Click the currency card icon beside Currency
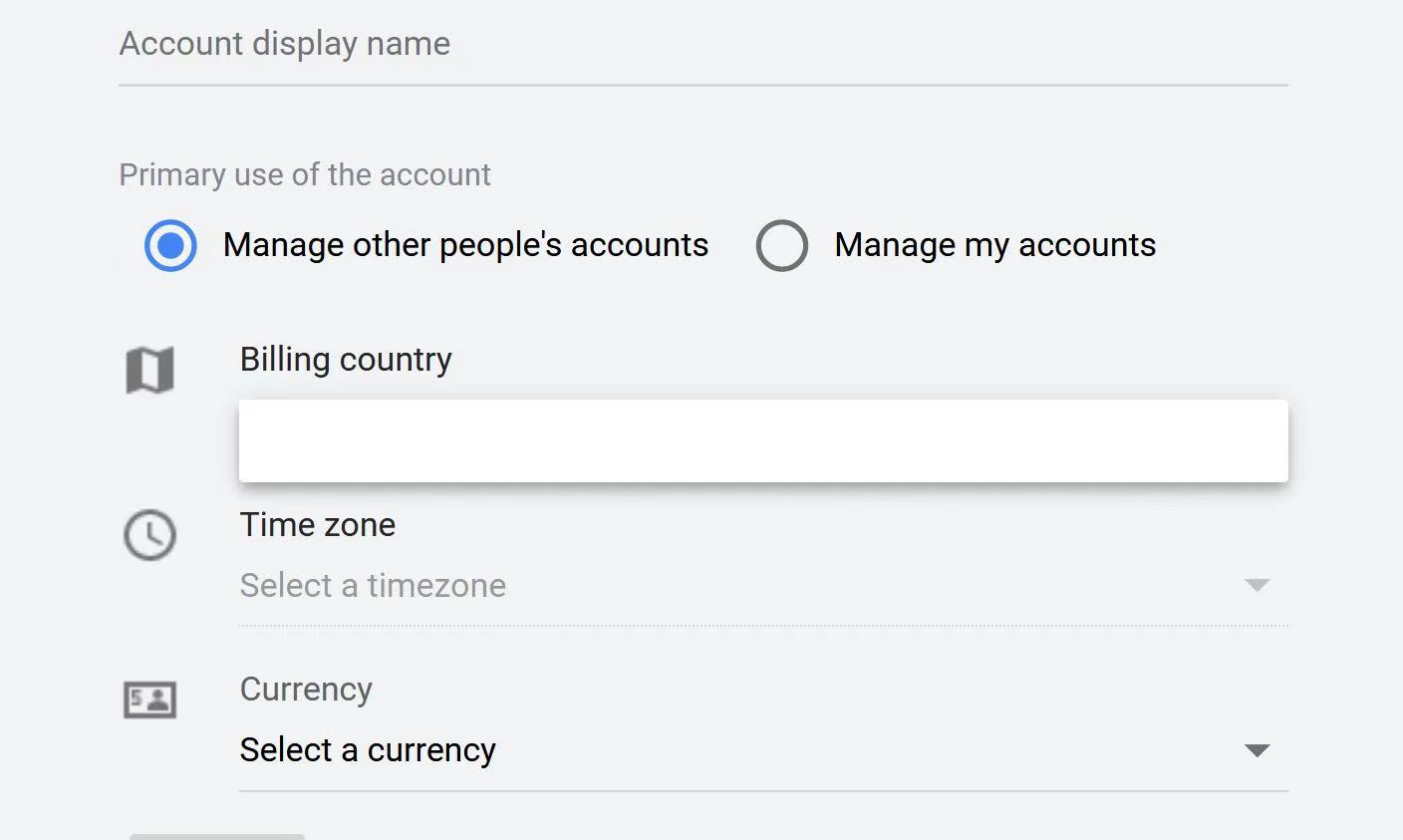 click(x=149, y=700)
